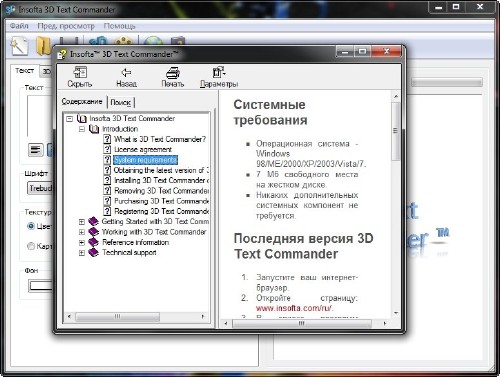Open the Помощь menu
This screenshot has width=500, height=377.
coord(119,26)
